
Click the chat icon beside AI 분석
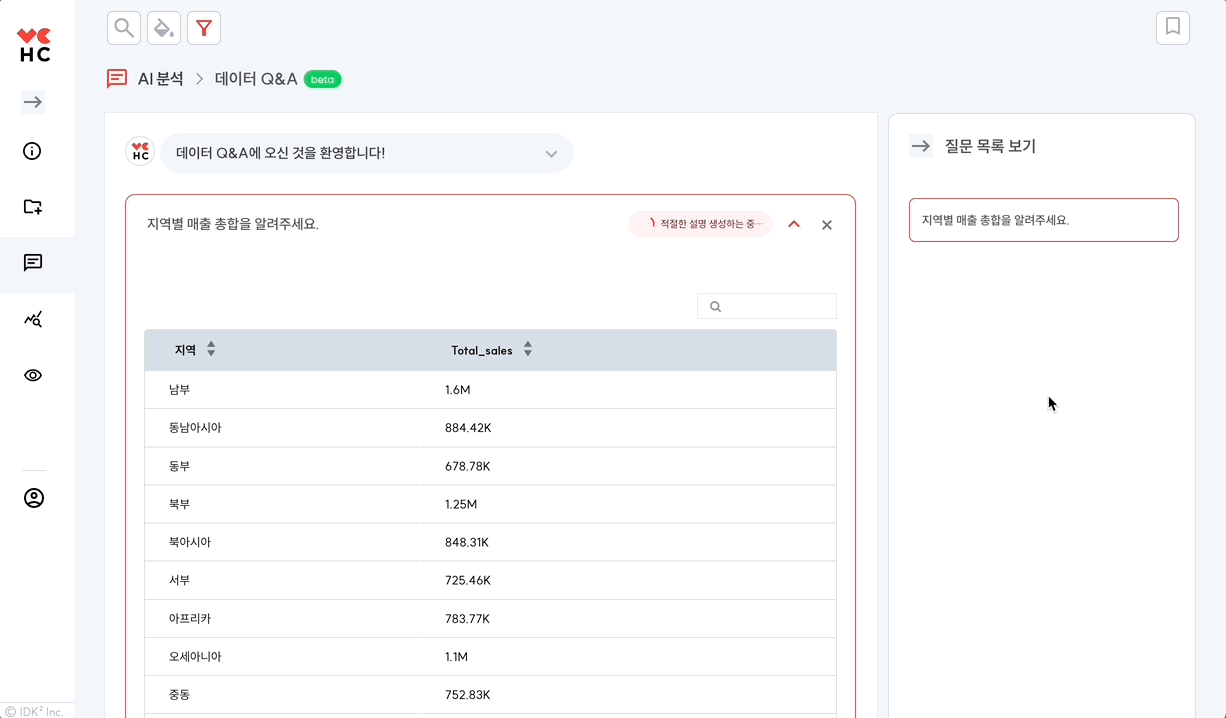[x=117, y=78]
